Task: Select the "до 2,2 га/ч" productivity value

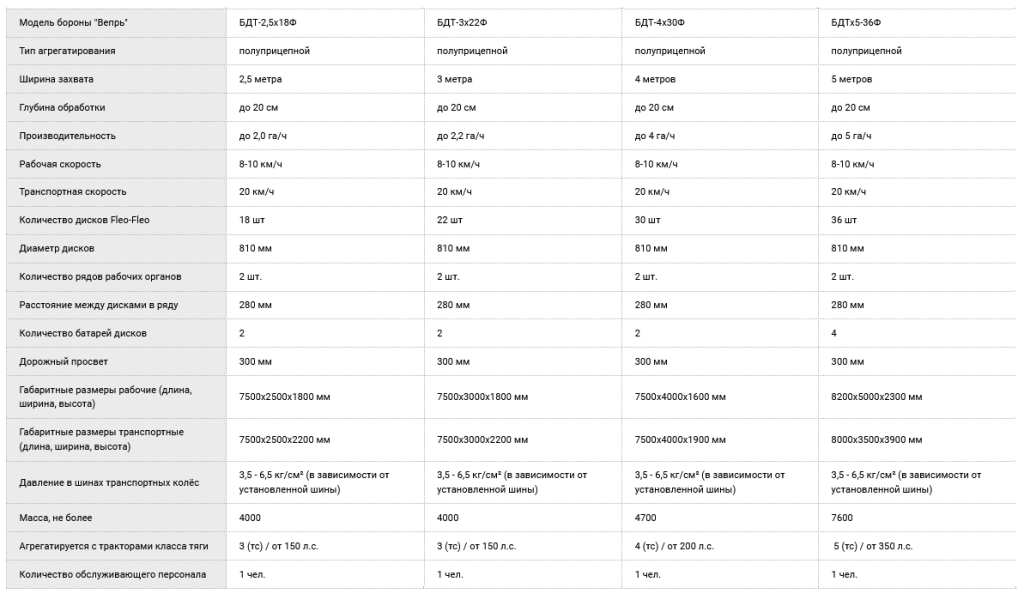Action: (462, 135)
